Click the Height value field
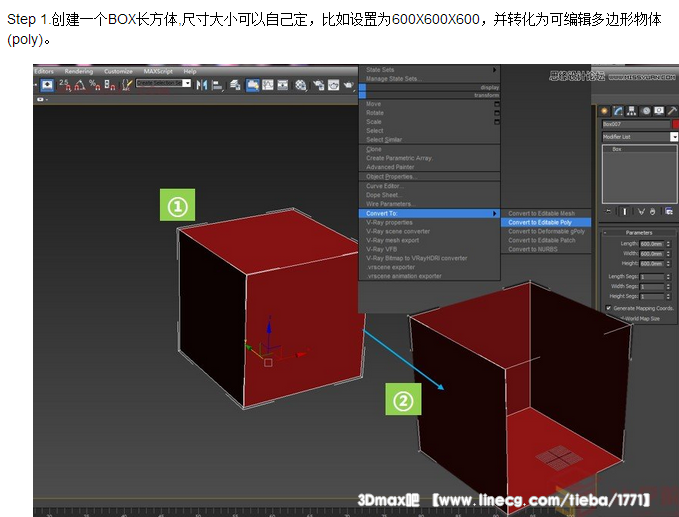 pos(651,263)
